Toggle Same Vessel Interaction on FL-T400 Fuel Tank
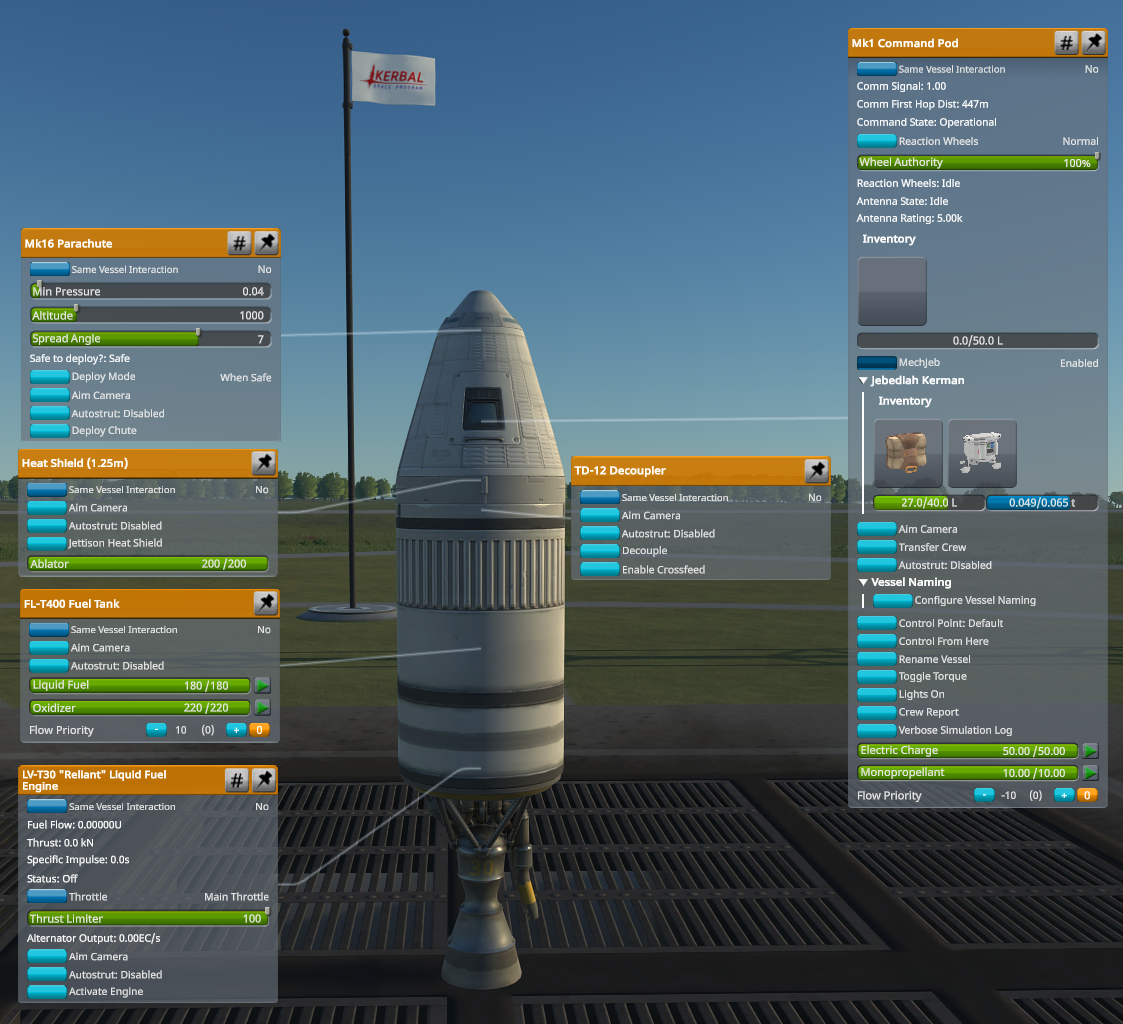Screen dimensions: 1123x1024 tap(49, 629)
